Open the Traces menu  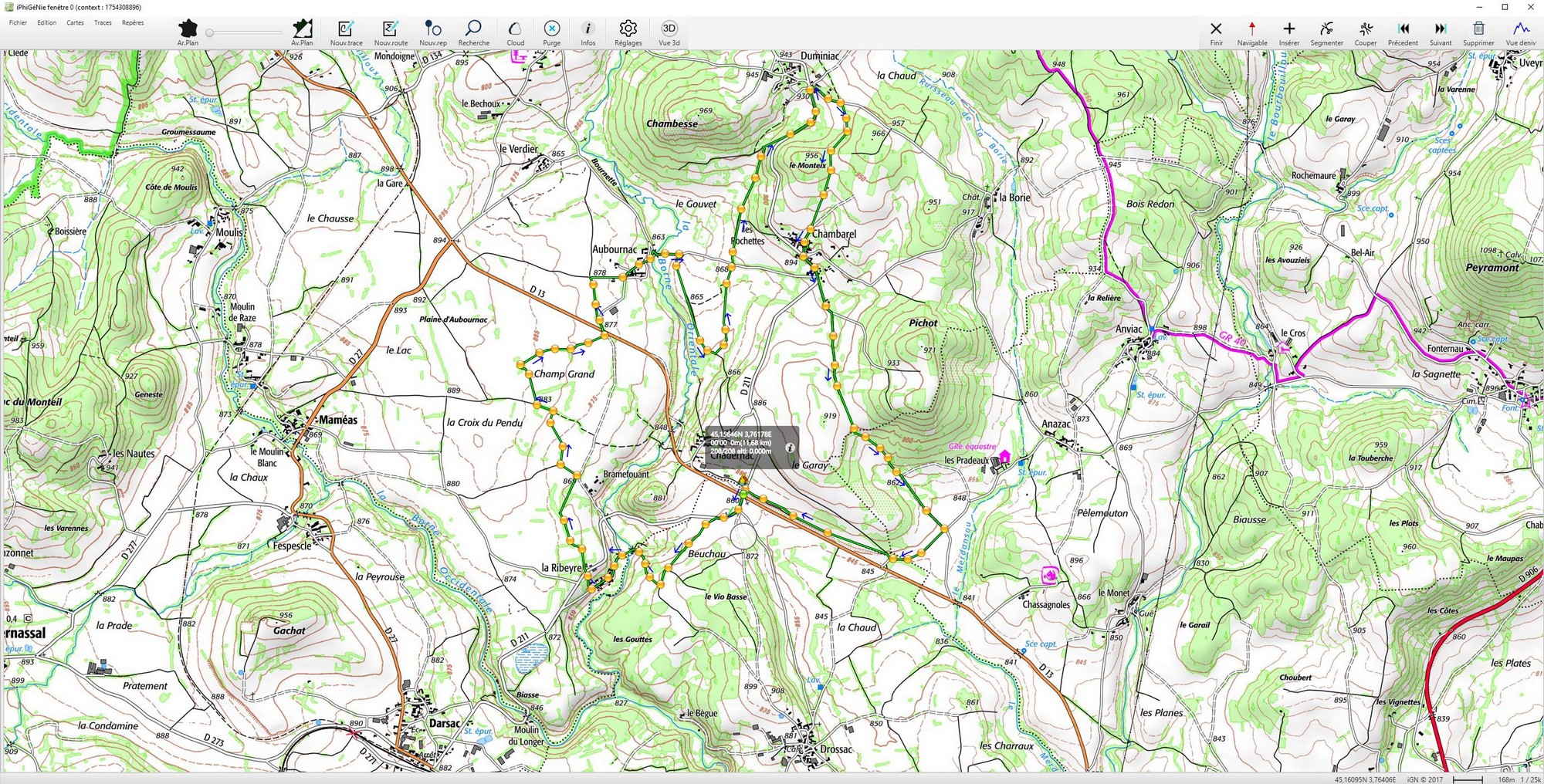[x=103, y=22]
